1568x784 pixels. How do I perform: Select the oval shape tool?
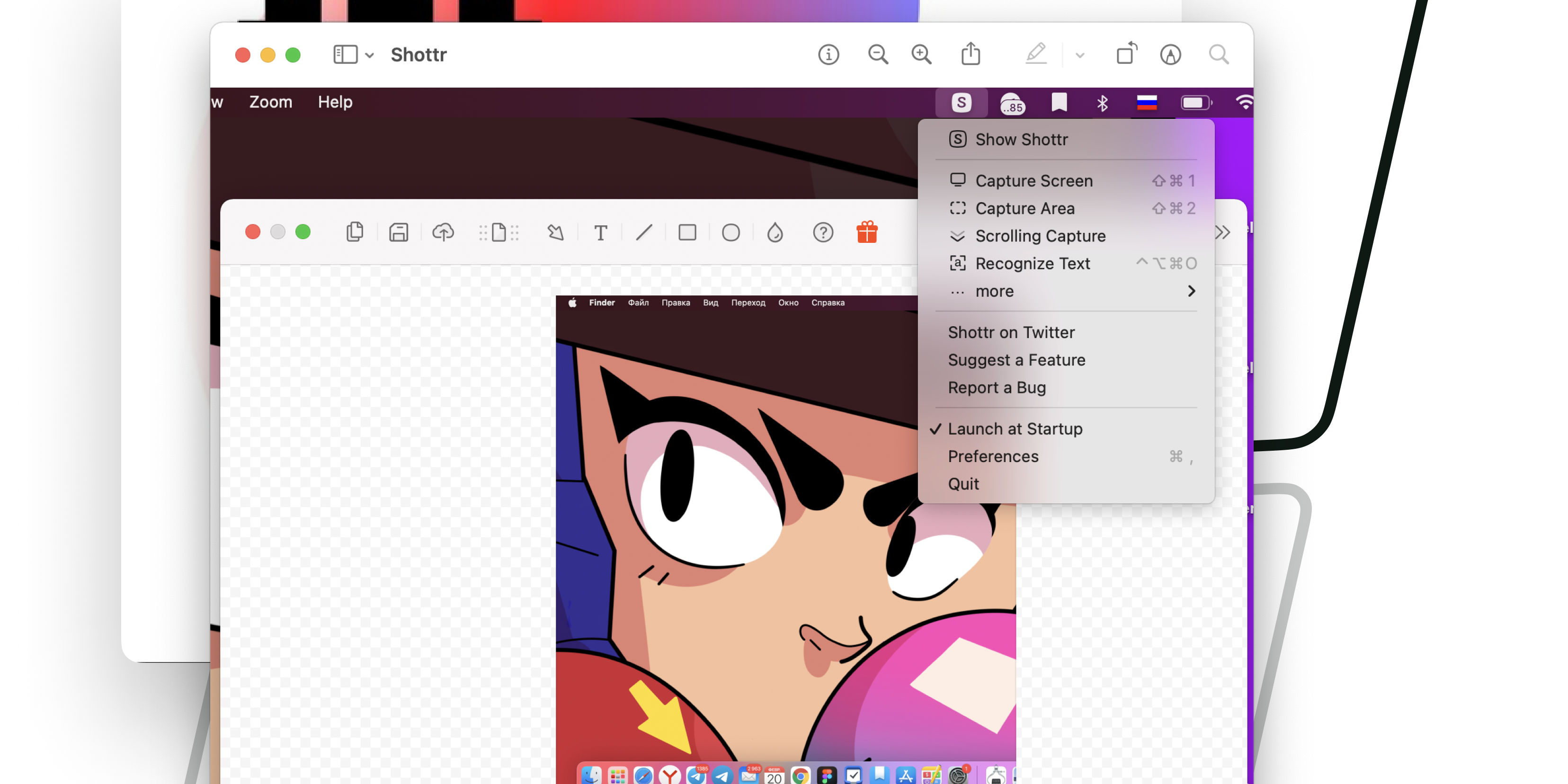click(x=731, y=232)
